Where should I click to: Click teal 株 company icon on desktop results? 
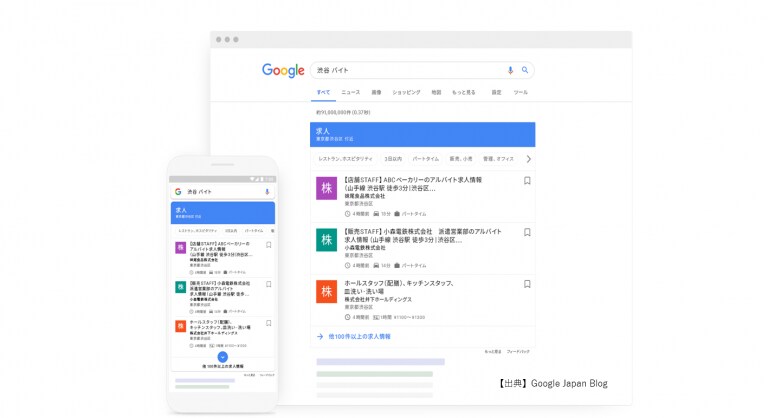click(326, 240)
